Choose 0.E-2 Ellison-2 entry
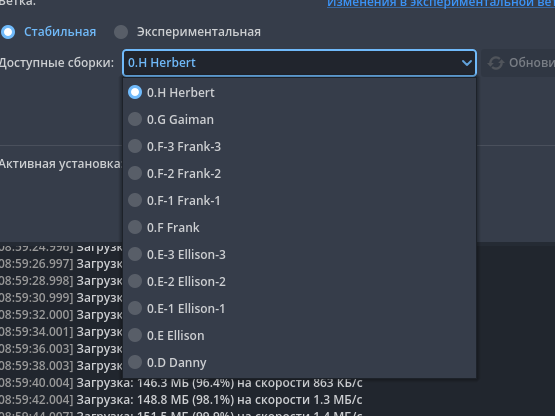555x416 pixels. coord(299,281)
